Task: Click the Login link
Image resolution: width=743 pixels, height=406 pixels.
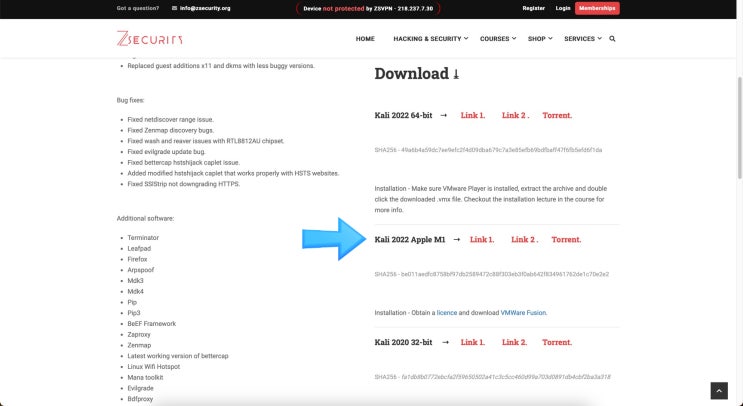Action: click(x=563, y=8)
